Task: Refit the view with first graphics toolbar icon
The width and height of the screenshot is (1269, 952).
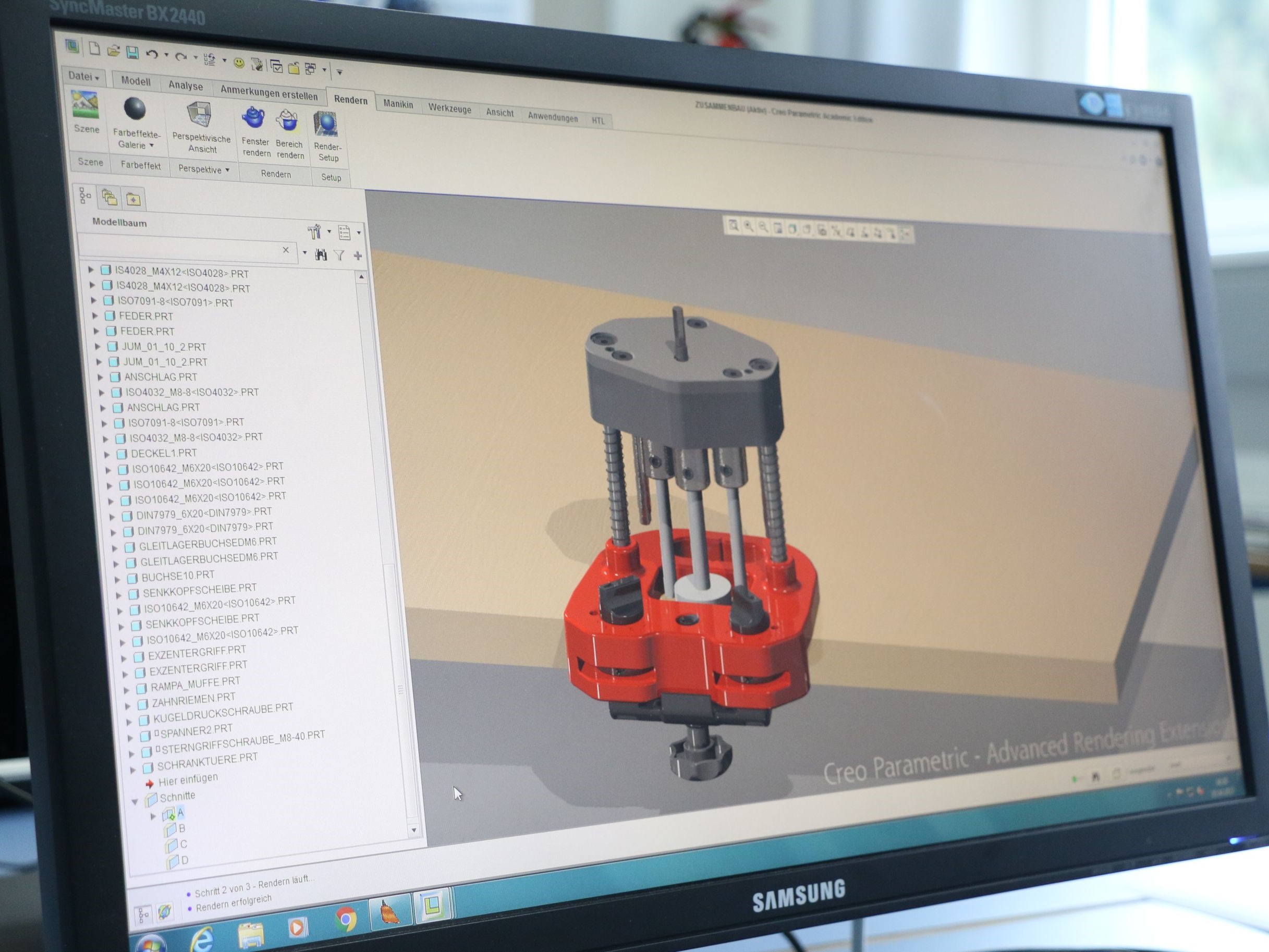Action: pyautogui.click(x=733, y=226)
